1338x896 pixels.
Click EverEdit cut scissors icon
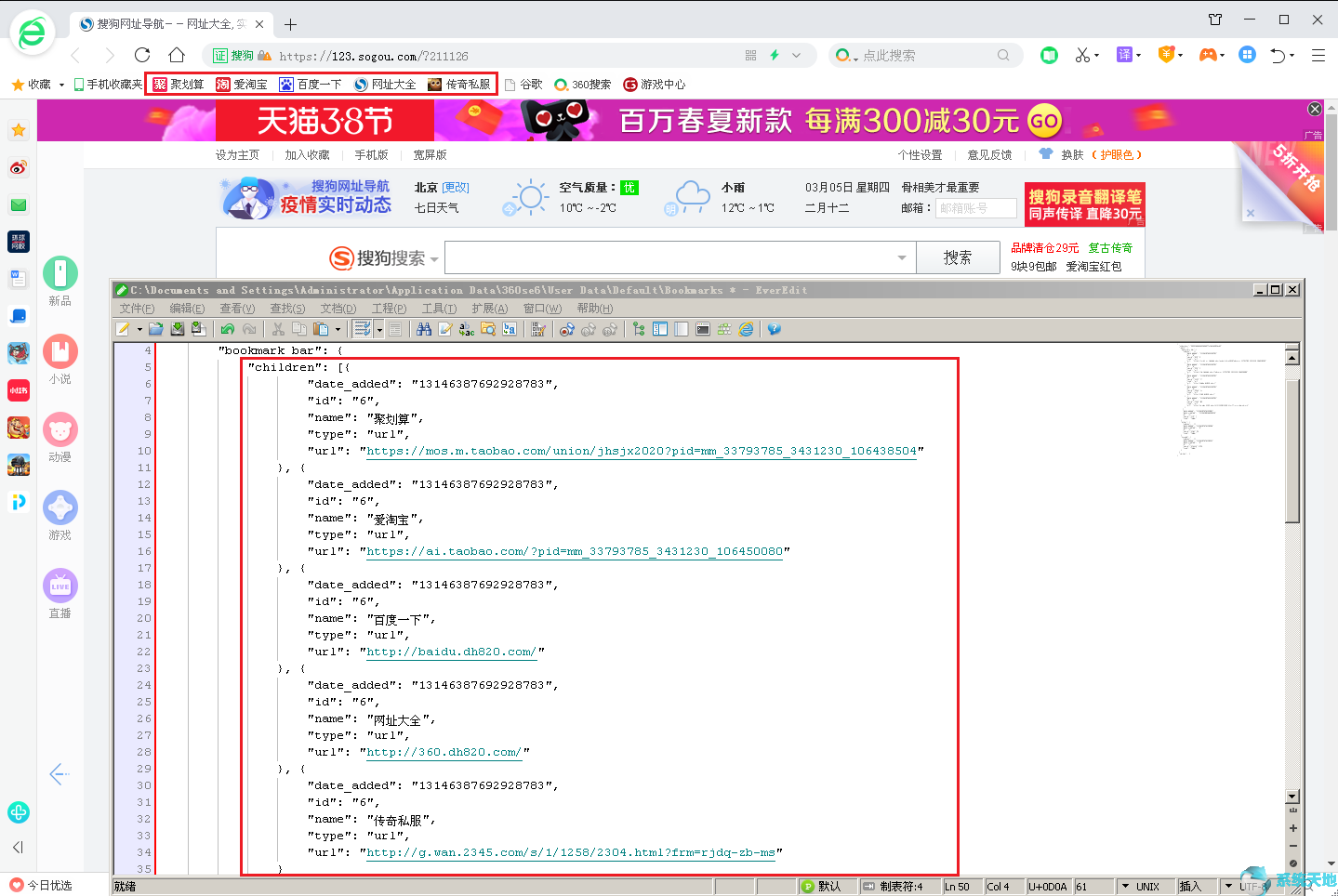(277, 329)
